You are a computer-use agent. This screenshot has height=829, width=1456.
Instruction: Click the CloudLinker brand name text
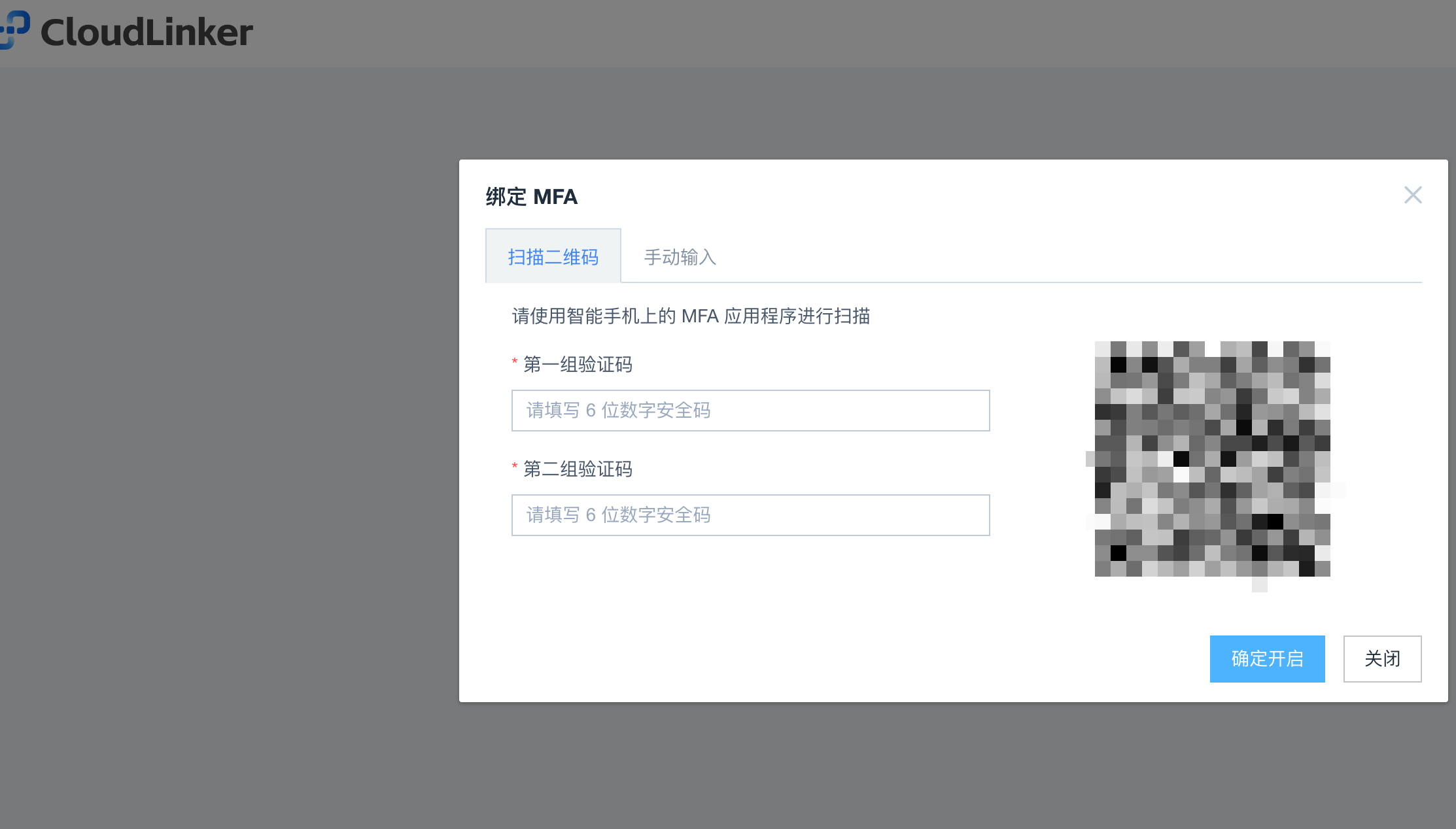pyautogui.click(x=147, y=33)
